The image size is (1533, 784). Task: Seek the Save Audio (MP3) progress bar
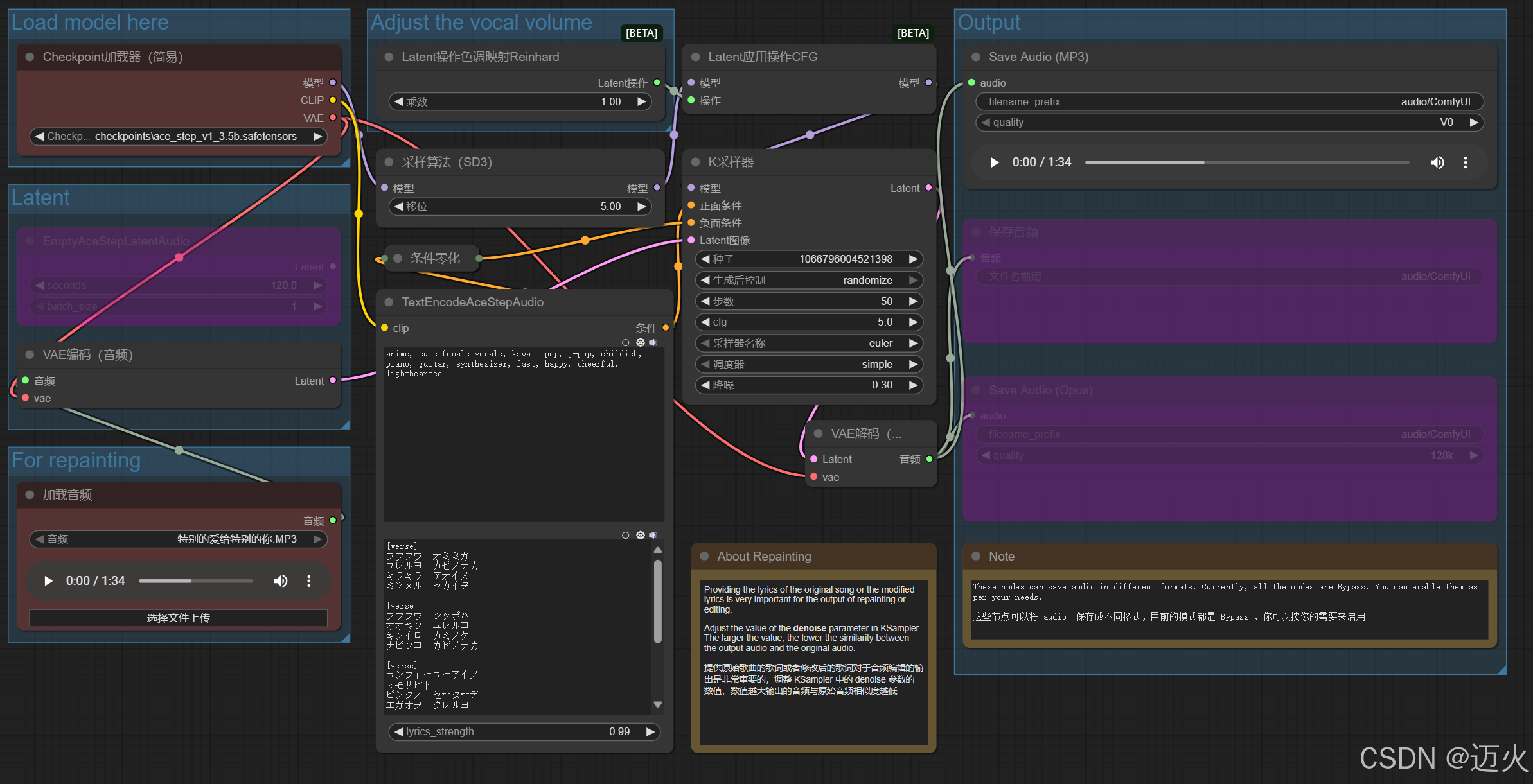click(x=1247, y=162)
